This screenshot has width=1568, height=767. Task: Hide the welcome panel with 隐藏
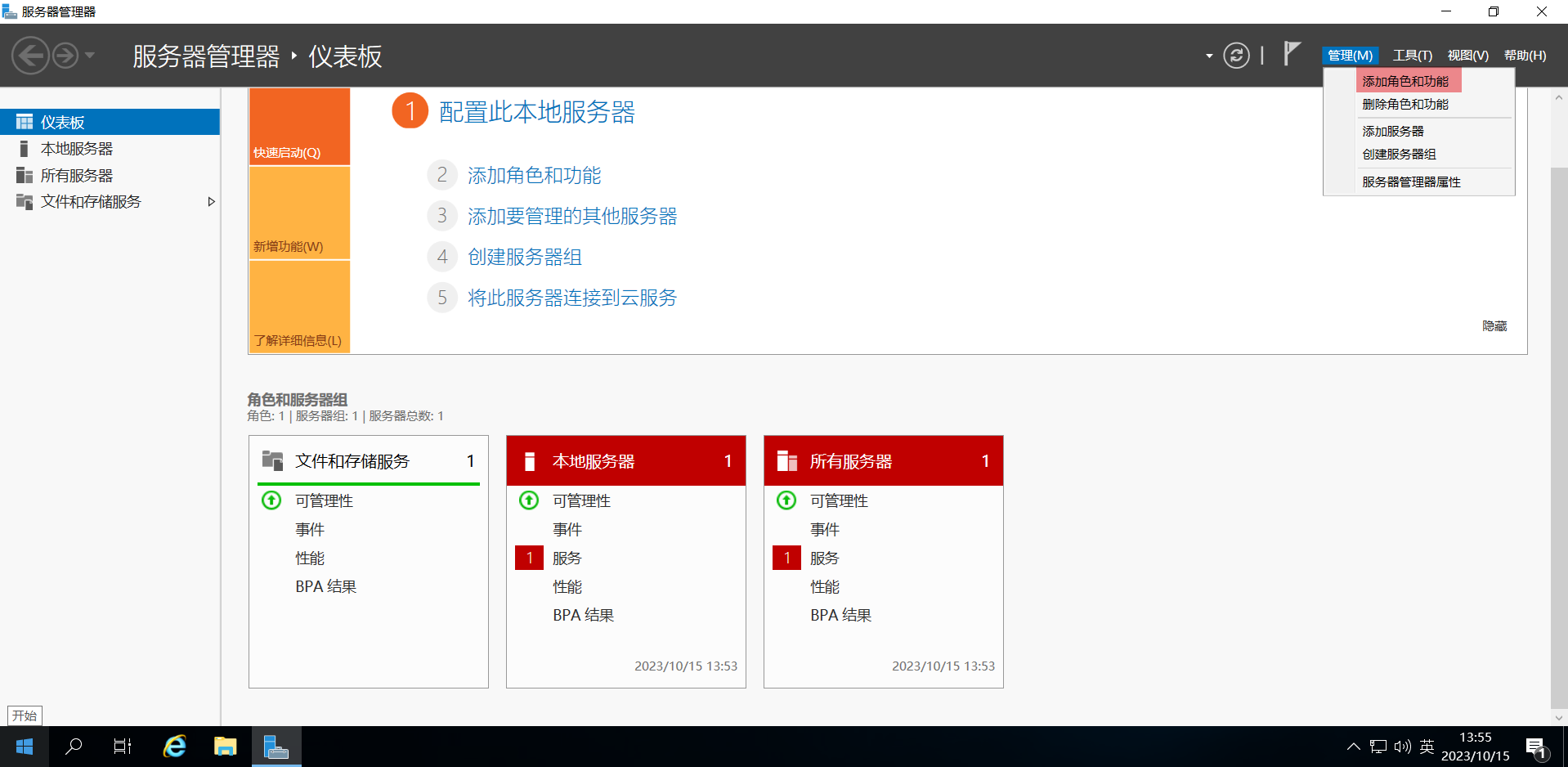point(1494,325)
